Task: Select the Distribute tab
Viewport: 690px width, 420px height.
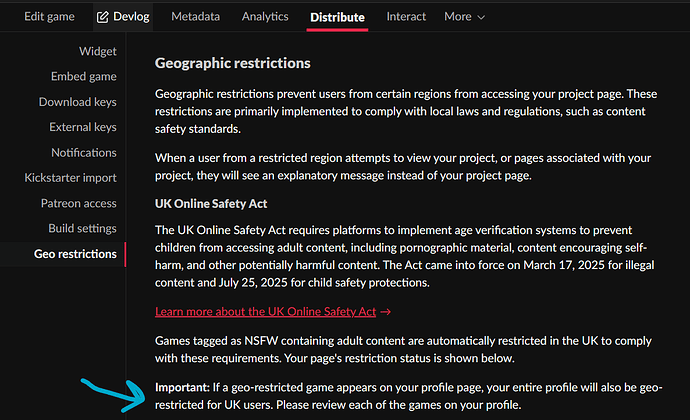Action: click(x=337, y=17)
